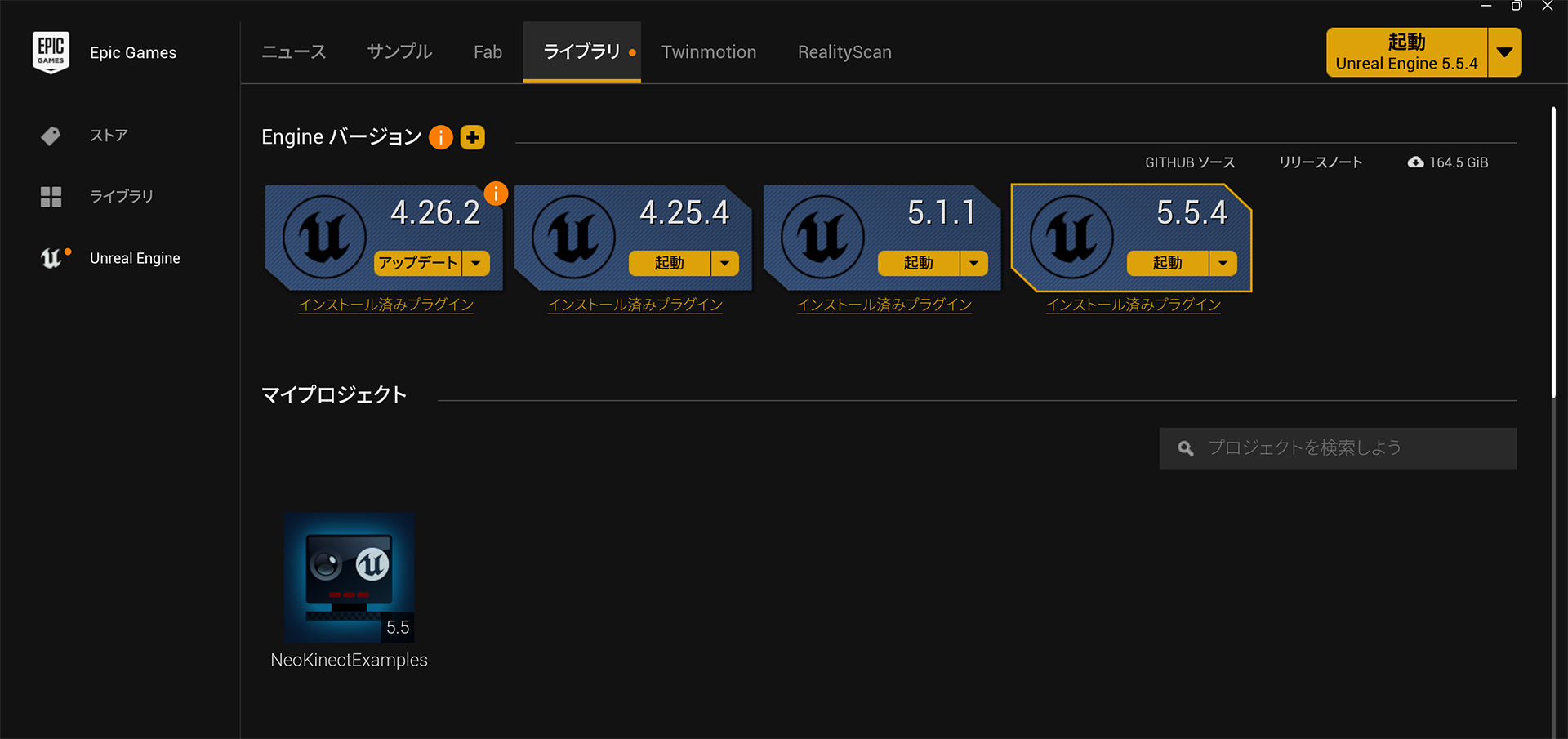Open the Twinmotion tab
The width and height of the screenshot is (1568, 739).
[709, 52]
